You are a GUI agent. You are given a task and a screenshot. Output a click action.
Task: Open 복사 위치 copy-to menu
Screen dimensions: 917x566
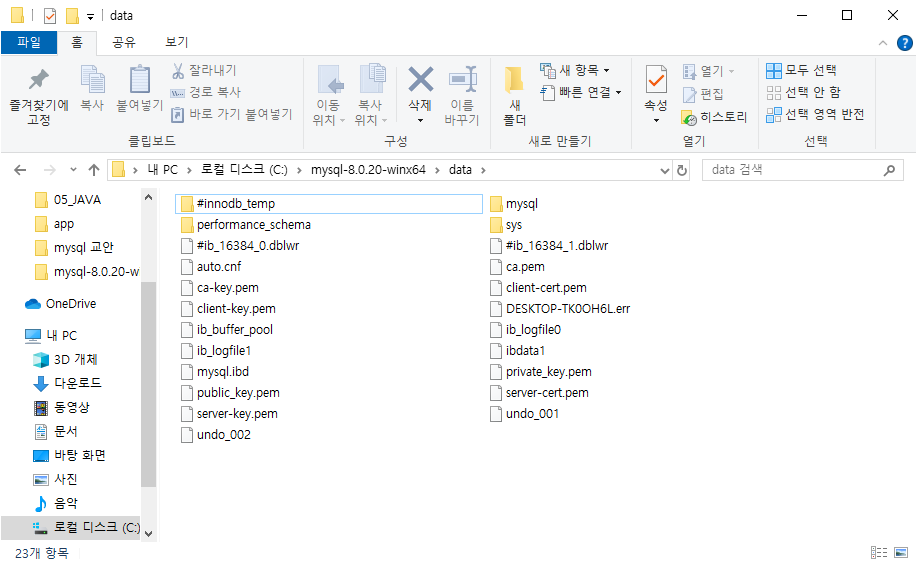[371, 96]
